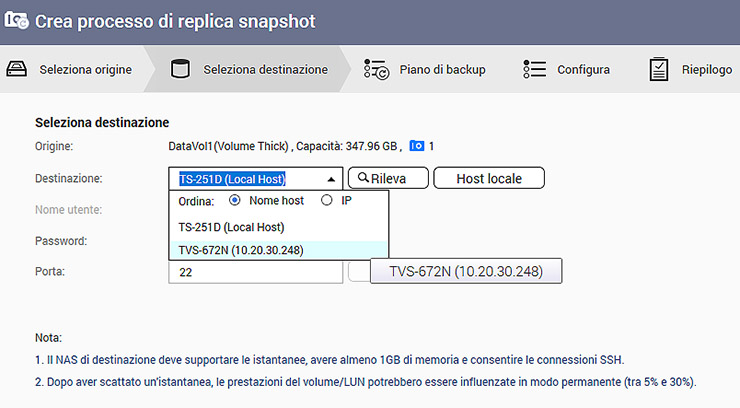Viewport: 740px width, 408px height.
Task: Click the cylinder icon beside Seleziona destinazione
Action: (181, 70)
